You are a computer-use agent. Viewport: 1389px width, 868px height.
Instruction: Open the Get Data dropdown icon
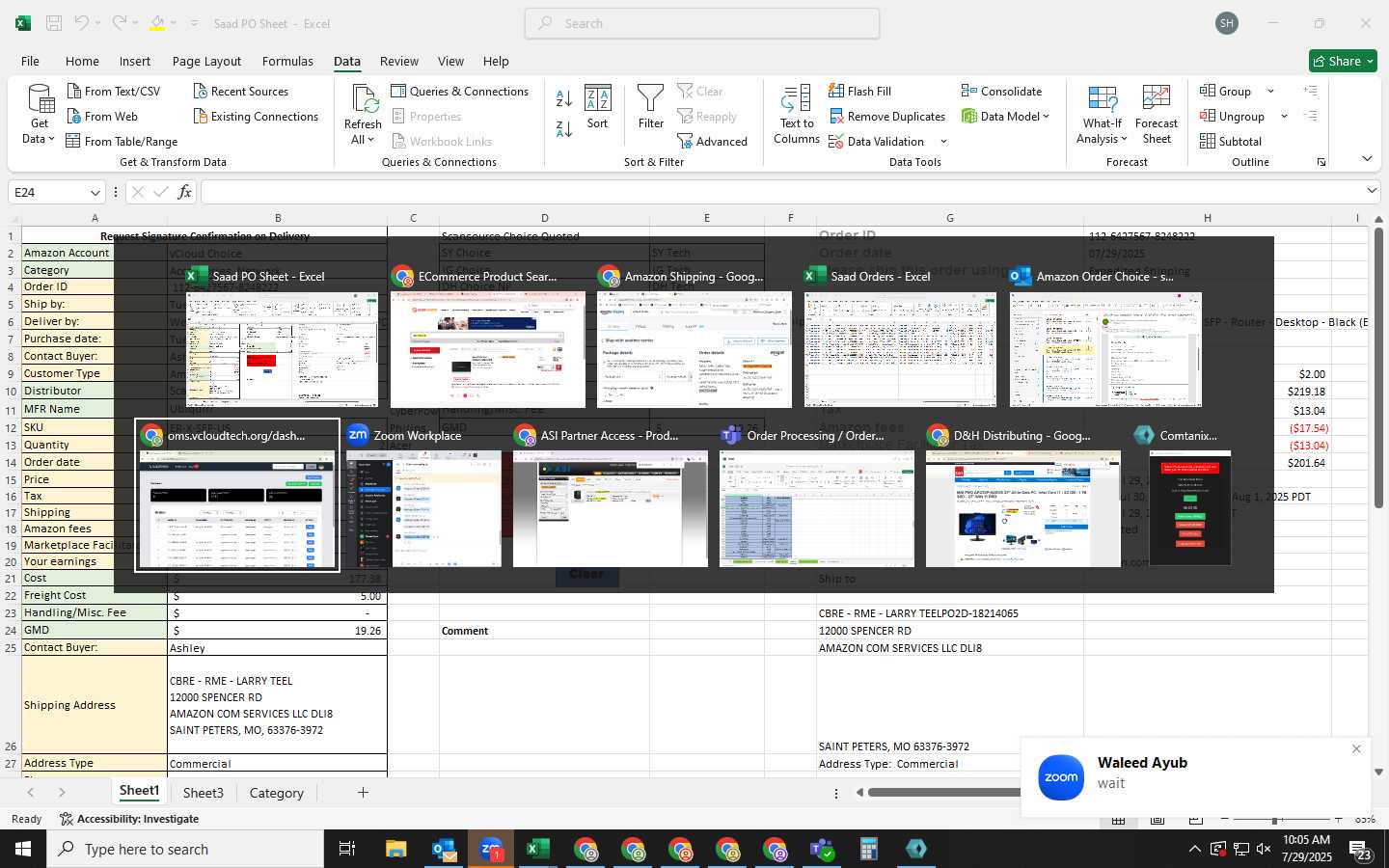click(x=40, y=114)
